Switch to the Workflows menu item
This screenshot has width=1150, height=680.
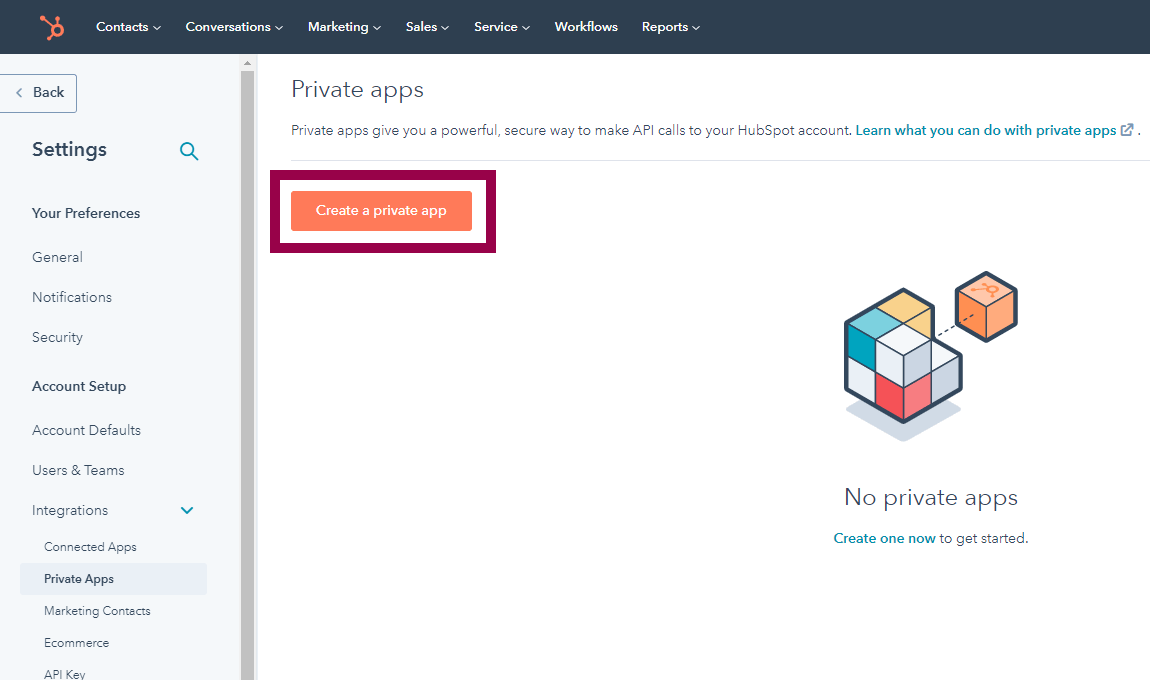pos(586,27)
